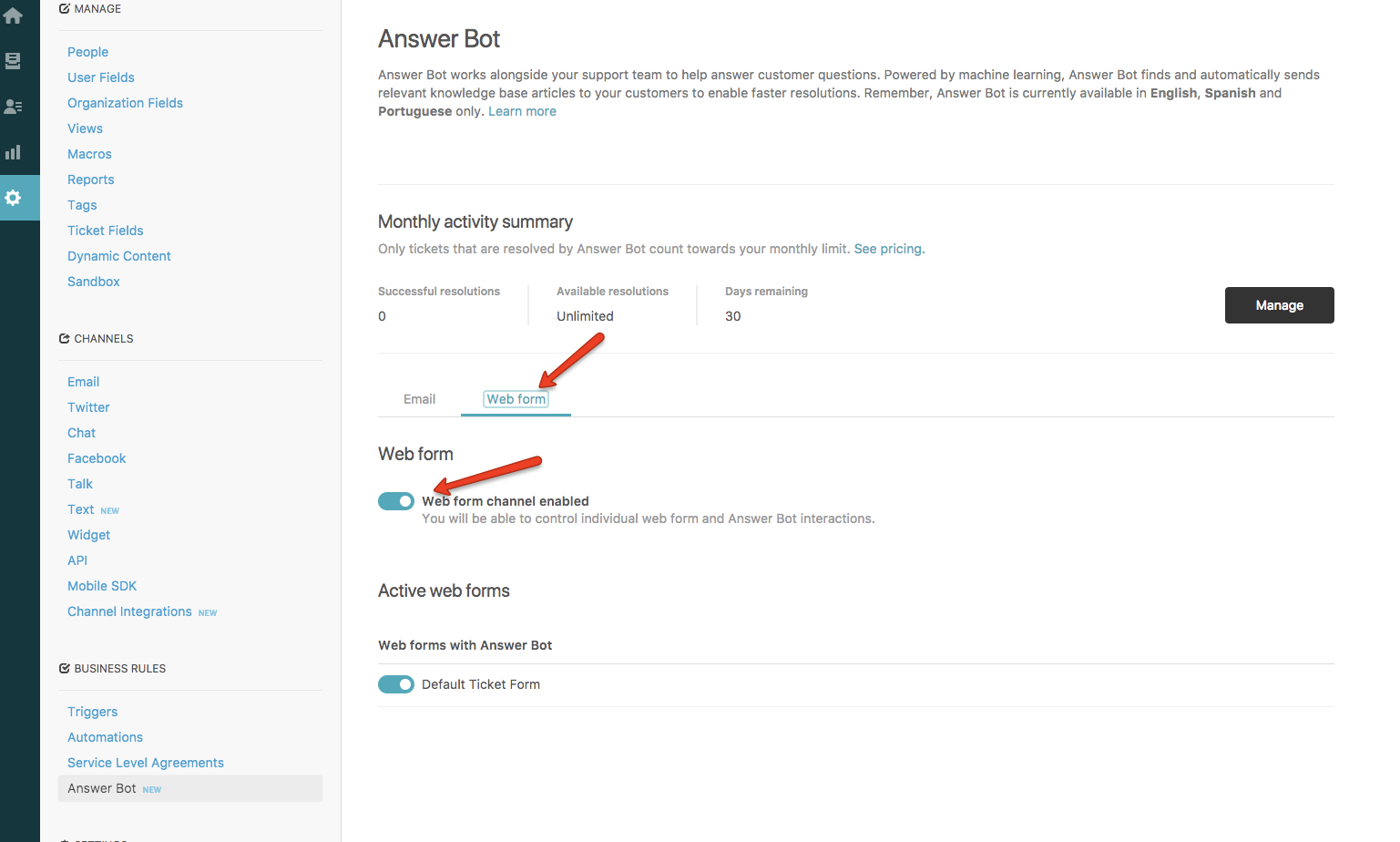Open Mobile SDK settings
This screenshot has width=1400, height=842.
tap(102, 586)
